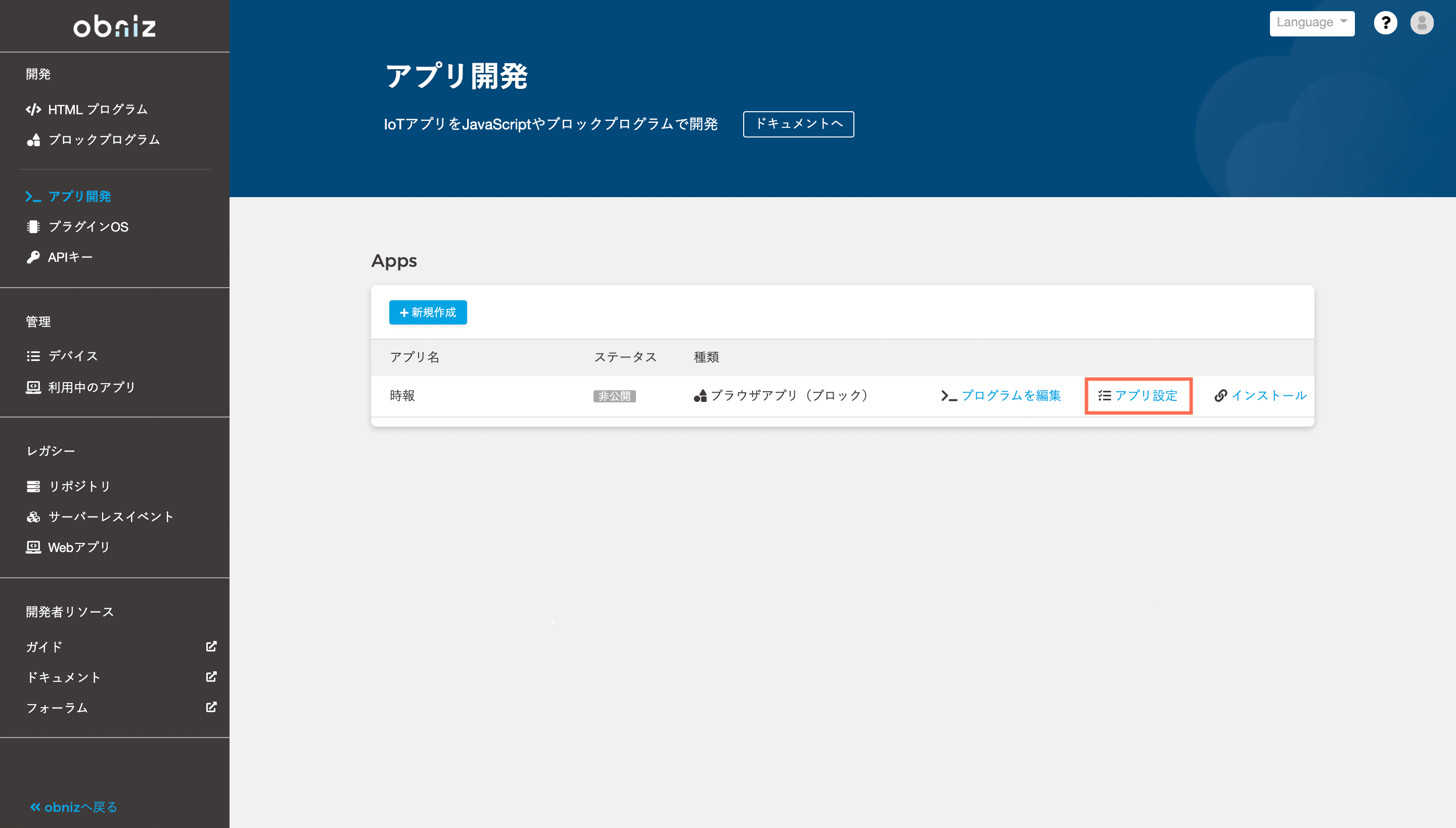Open フォーラム from the sidebar menu
Viewport: 1456px width, 828px height.
tap(57, 708)
